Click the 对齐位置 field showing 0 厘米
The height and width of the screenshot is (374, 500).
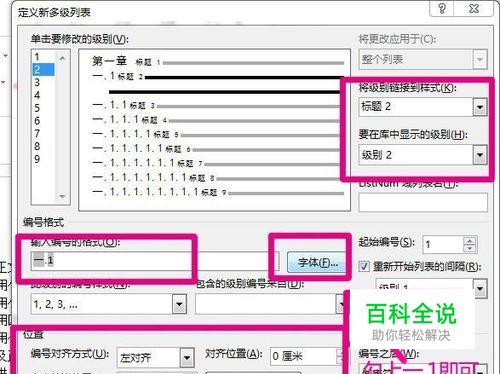pos(303,356)
